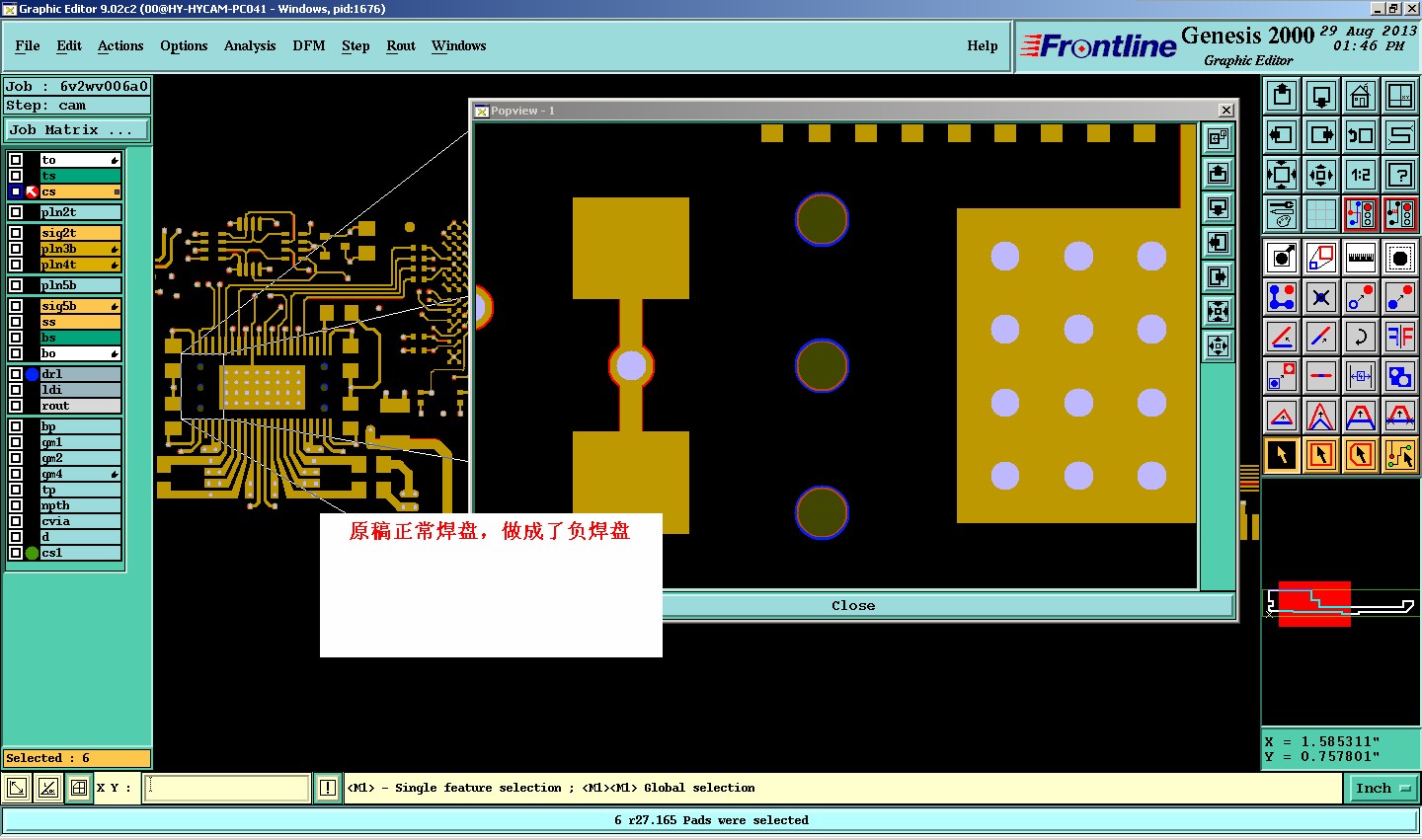Select layer name 'sig5b' in list
The image size is (1422, 840).
(80, 306)
